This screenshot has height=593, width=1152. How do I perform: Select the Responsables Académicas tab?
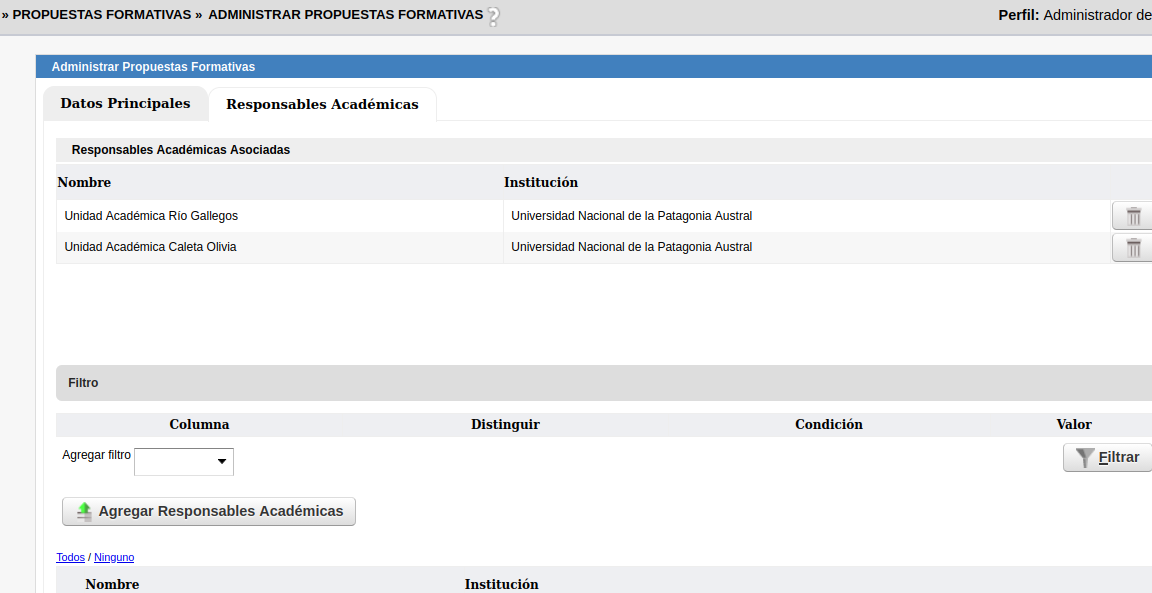click(322, 104)
